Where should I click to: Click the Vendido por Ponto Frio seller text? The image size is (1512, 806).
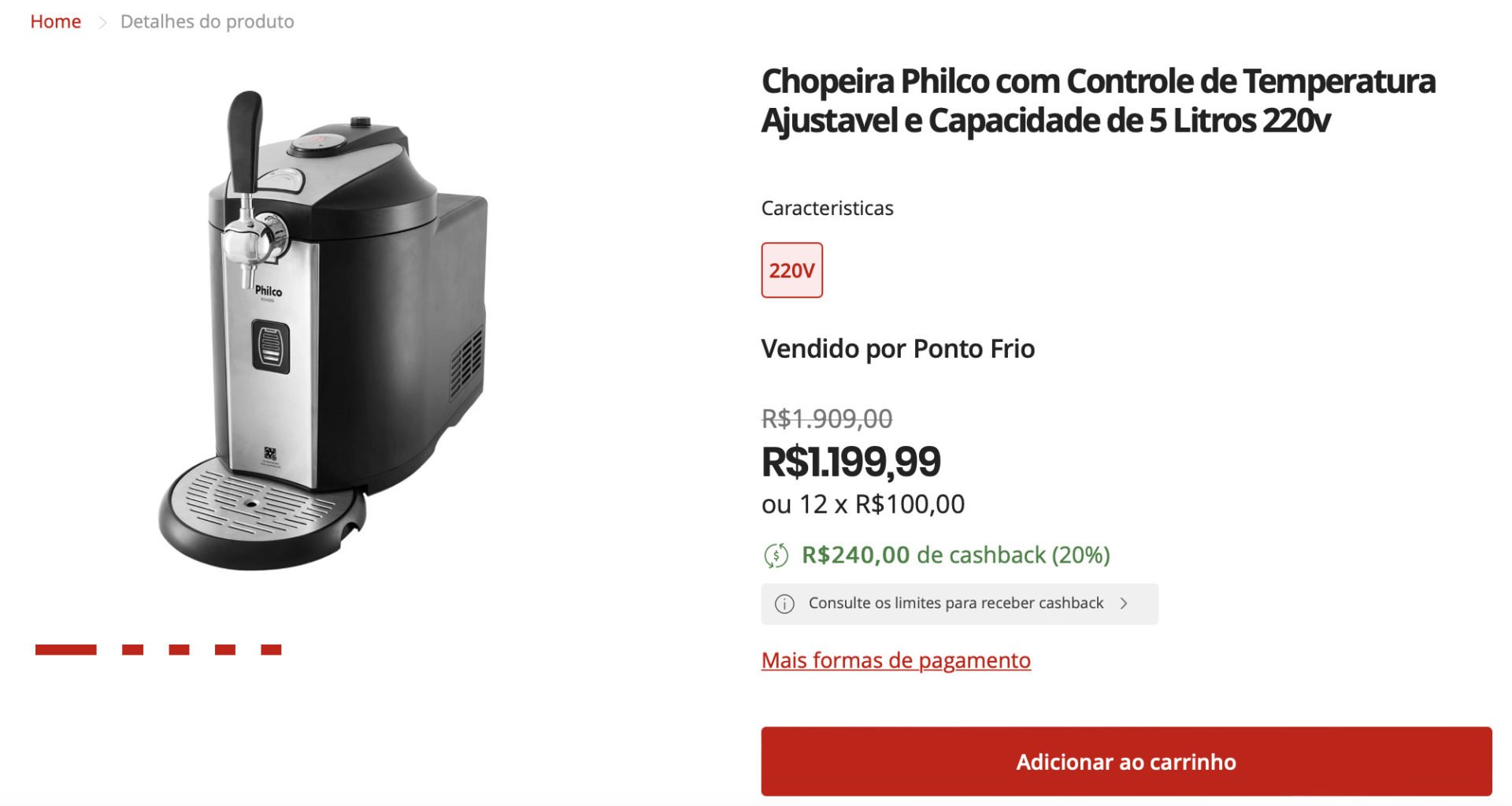[898, 348]
